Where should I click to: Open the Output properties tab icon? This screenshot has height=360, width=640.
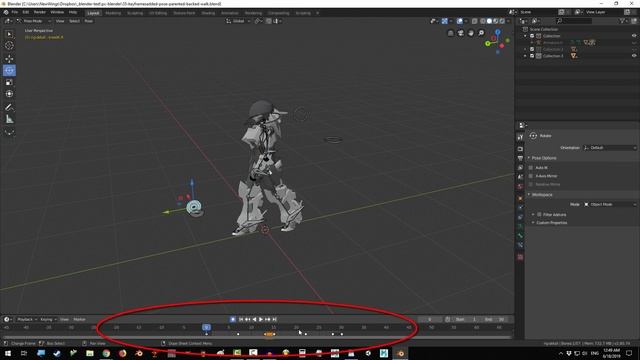coord(520,158)
